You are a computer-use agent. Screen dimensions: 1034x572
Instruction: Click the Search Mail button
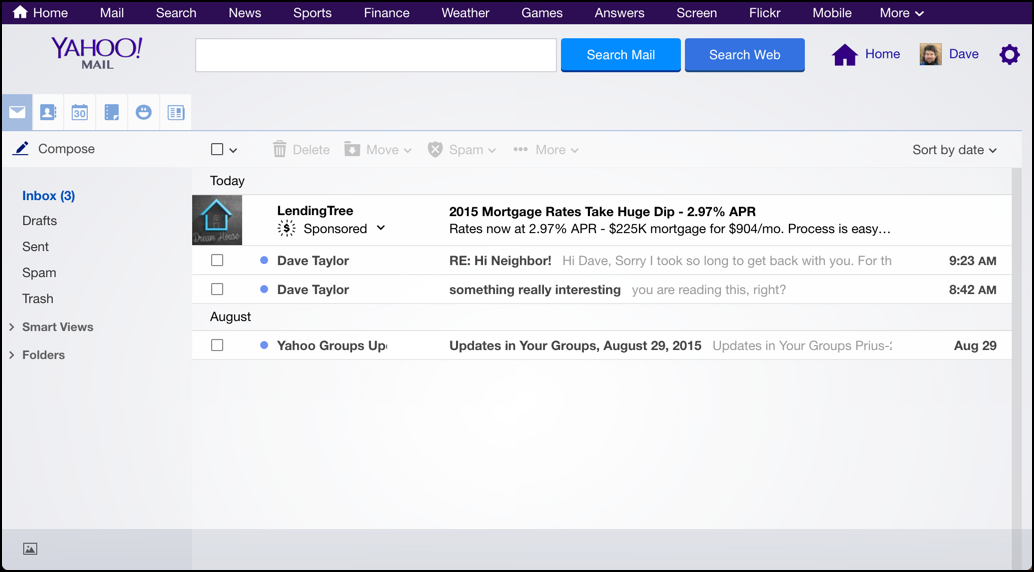click(621, 55)
